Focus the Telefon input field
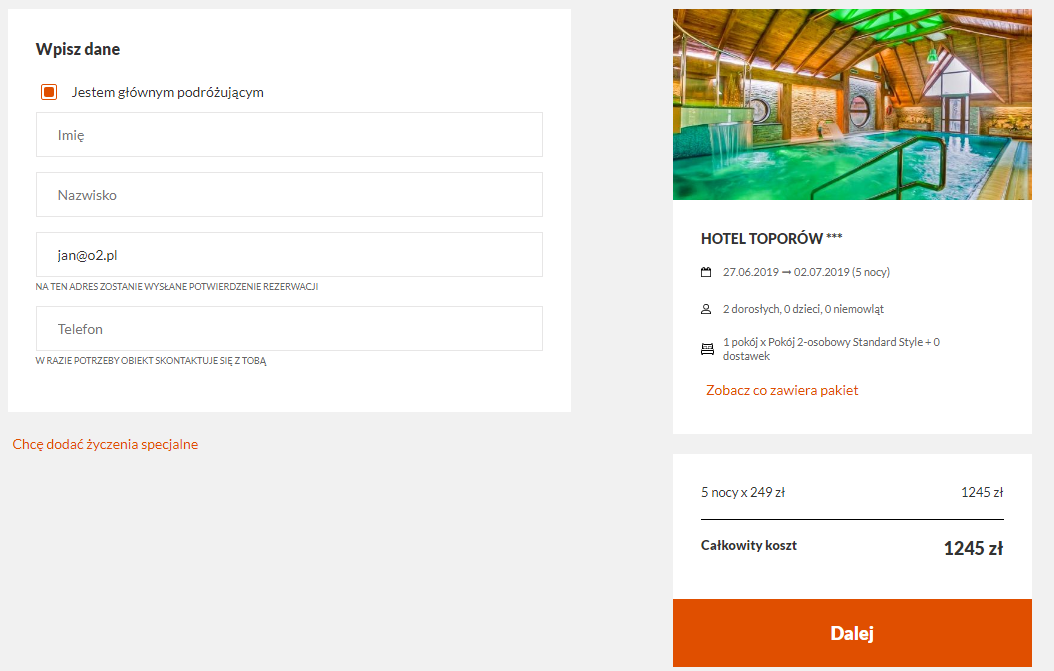Screen dimensions: 1054x671 [x=289, y=328]
